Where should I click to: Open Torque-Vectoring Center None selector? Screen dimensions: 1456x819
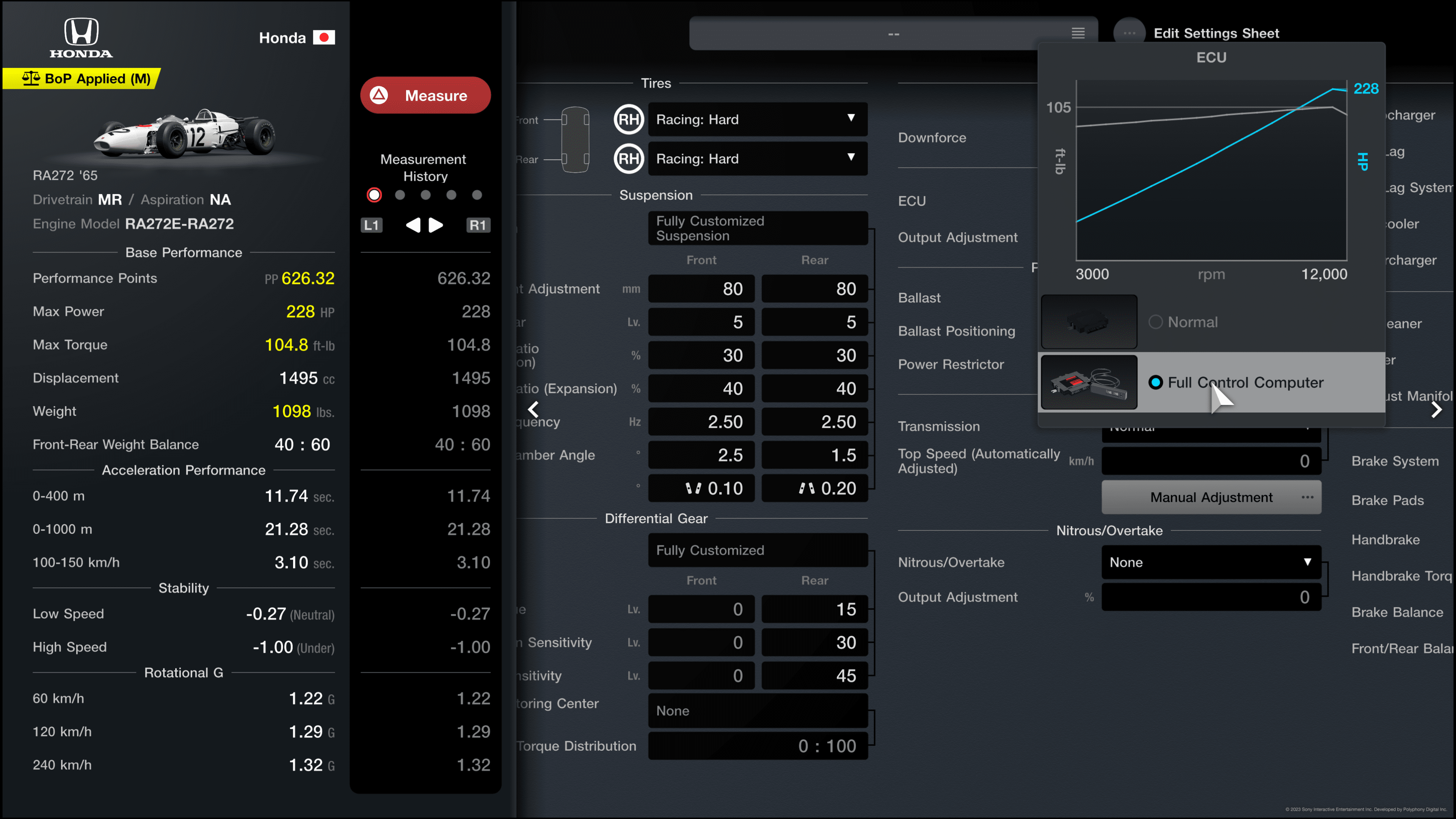point(758,711)
